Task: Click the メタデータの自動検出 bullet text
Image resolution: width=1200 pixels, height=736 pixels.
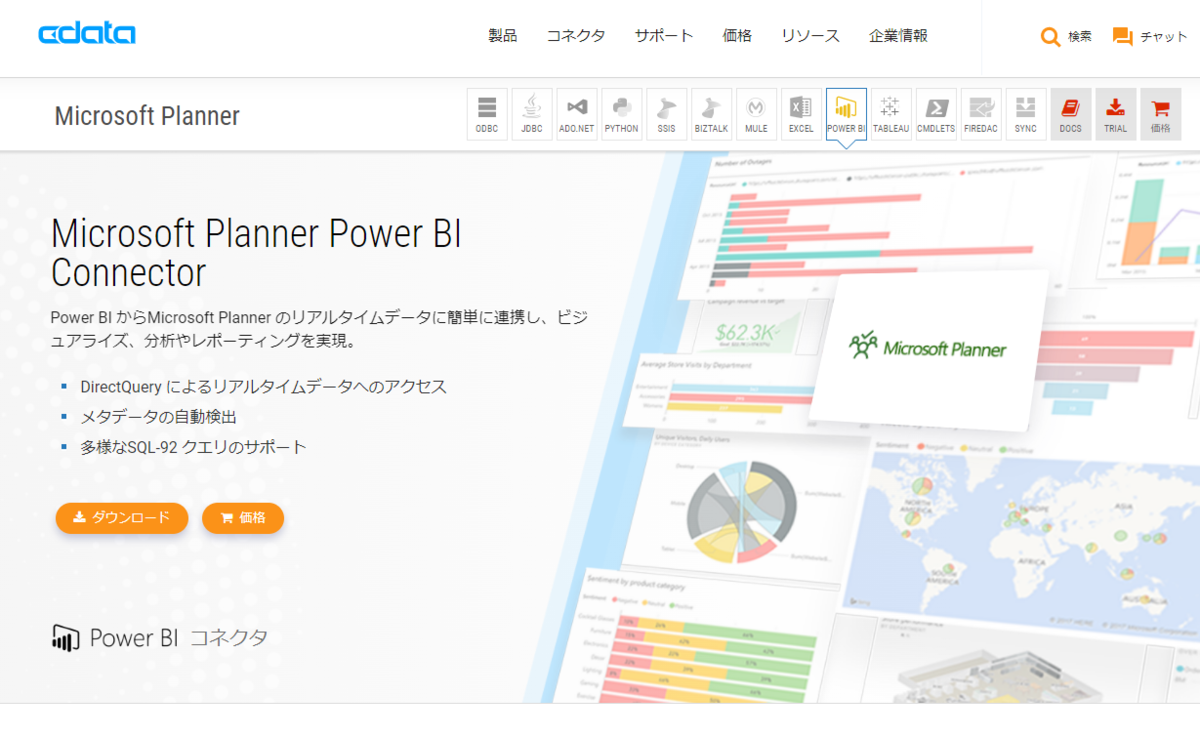Action: (159, 417)
